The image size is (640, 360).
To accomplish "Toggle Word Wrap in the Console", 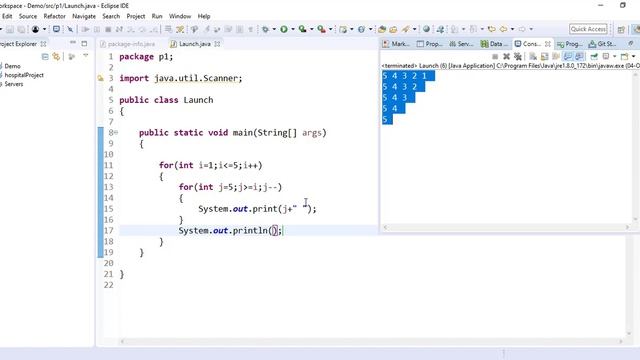I will 556,56.
